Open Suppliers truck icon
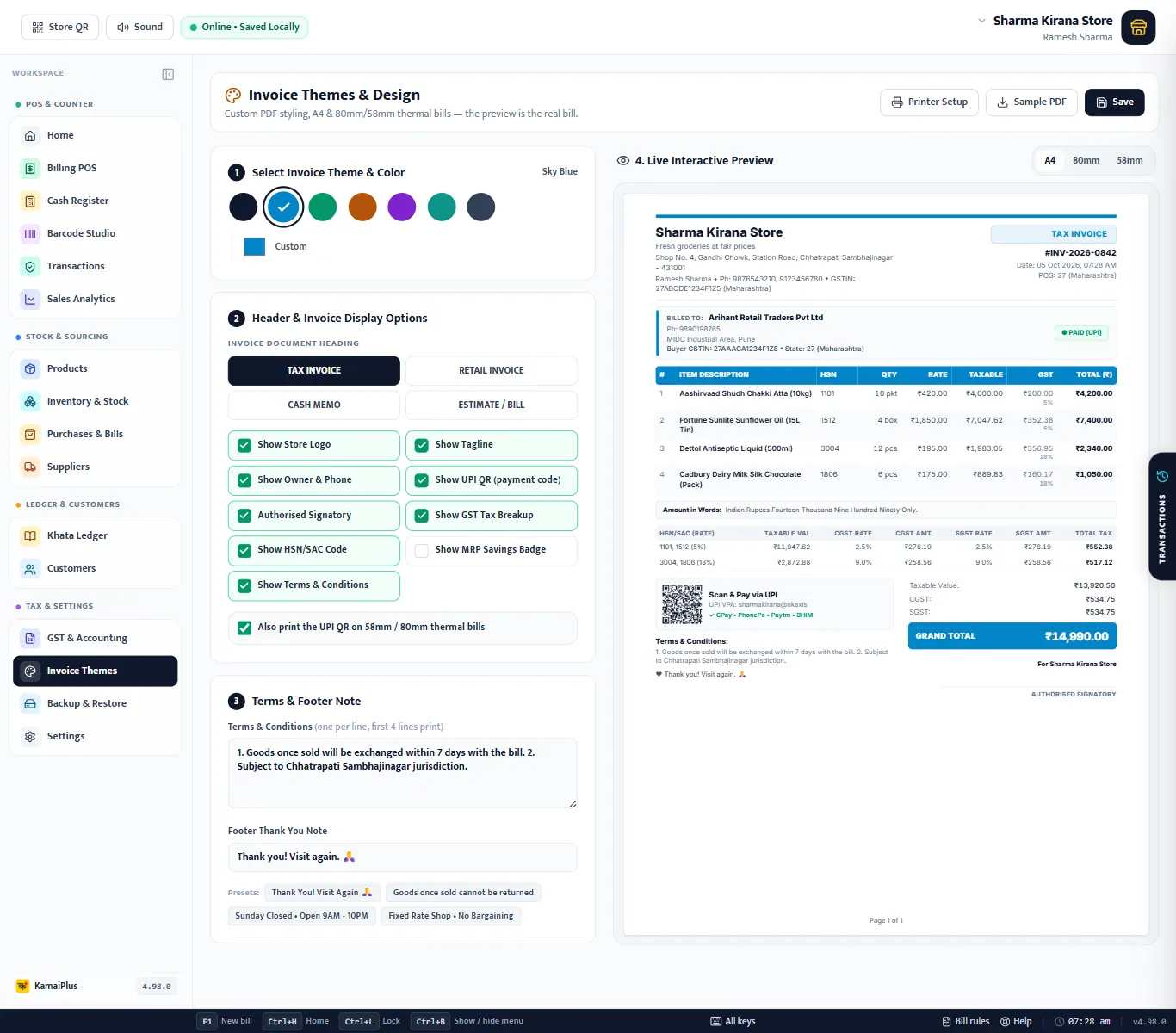Screen dimensions: 1176x1033 (x=30, y=467)
